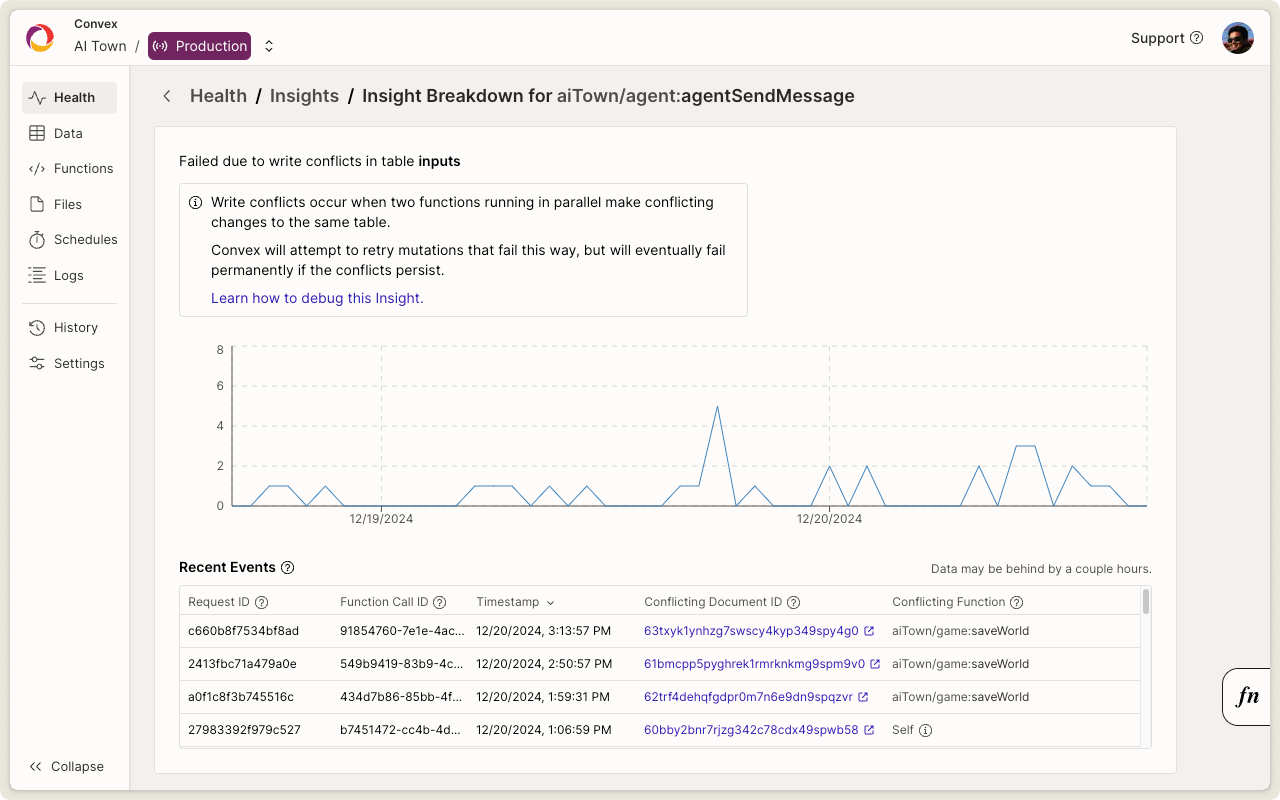Screen dimensions: 1280x800
Task: Click Function Call ID b7451472-cc4b-4d...
Action: pyautogui.click(x=401, y=730)
